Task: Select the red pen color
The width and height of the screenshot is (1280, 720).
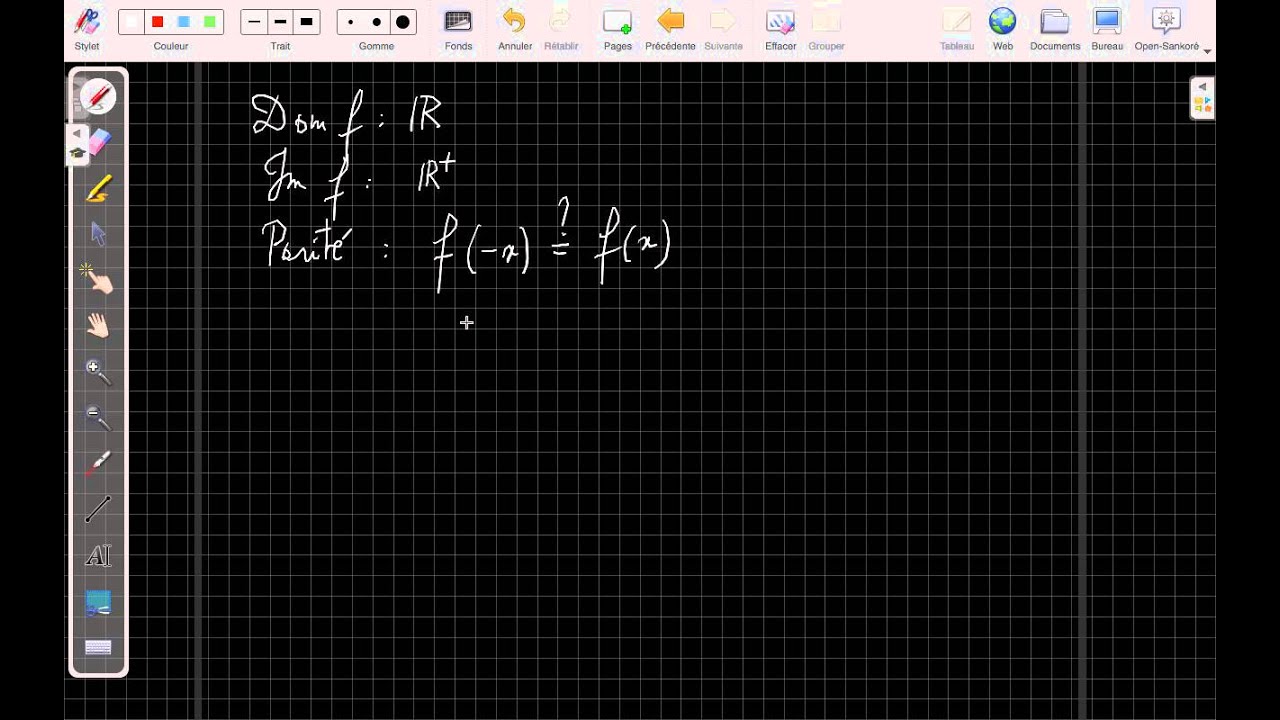Action: tap(157, 22)
